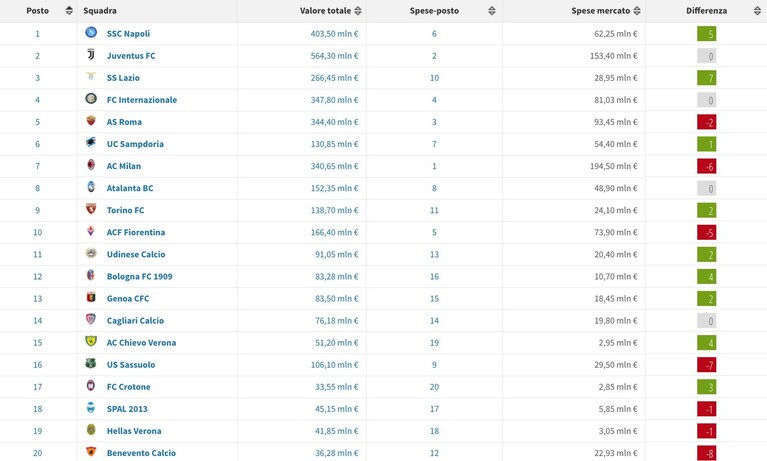Click the UC Sampdoria crest icon
Image resolution: width=767 pixels, height=461 pixels.
91,142
